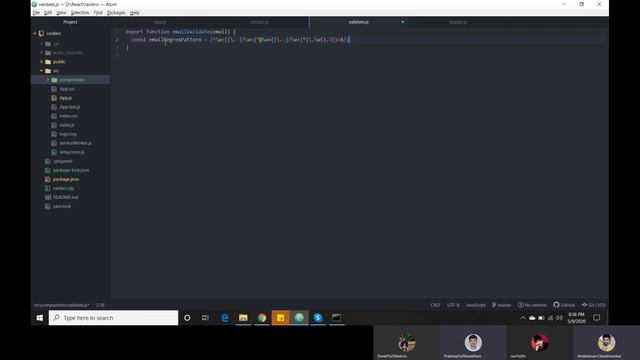Open Skype from the taskbar

pos(318,318)
